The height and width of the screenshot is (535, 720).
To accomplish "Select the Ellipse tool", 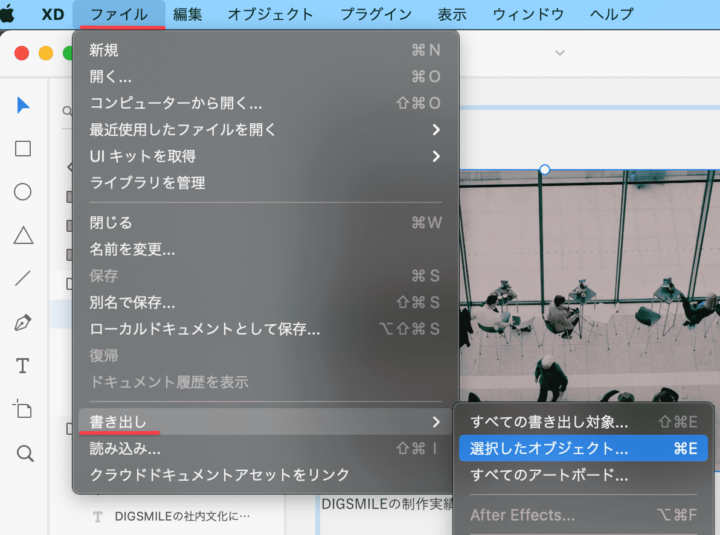I will click(x=22, y=191).
